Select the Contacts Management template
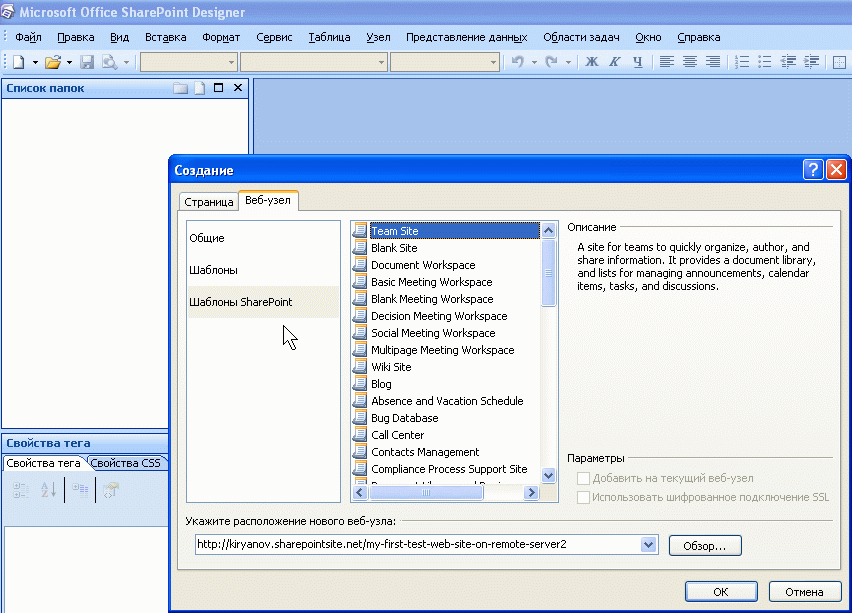This screenshot has height=613, width=852. coord(425,452)
